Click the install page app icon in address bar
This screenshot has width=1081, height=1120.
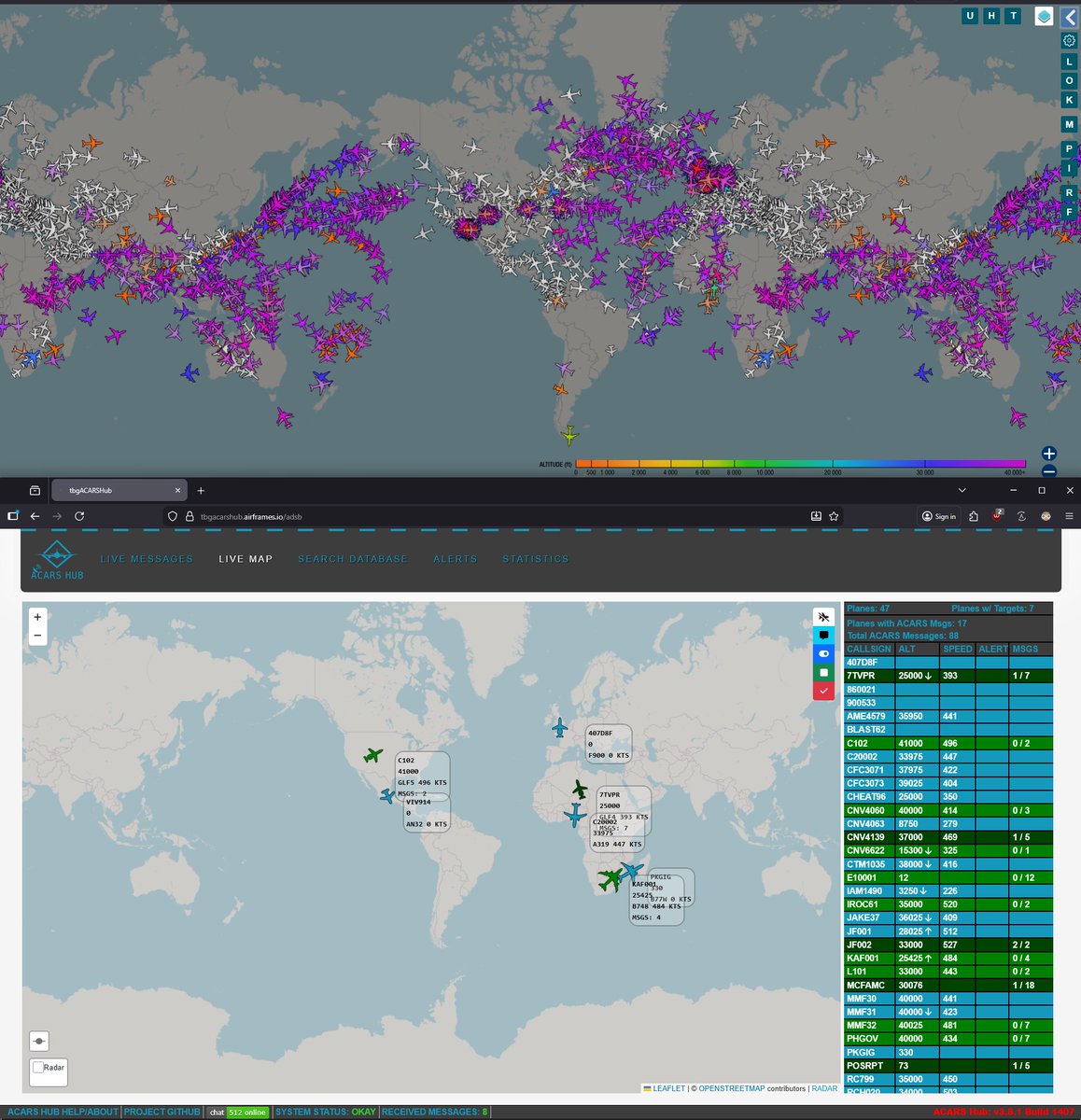point(816,516)
